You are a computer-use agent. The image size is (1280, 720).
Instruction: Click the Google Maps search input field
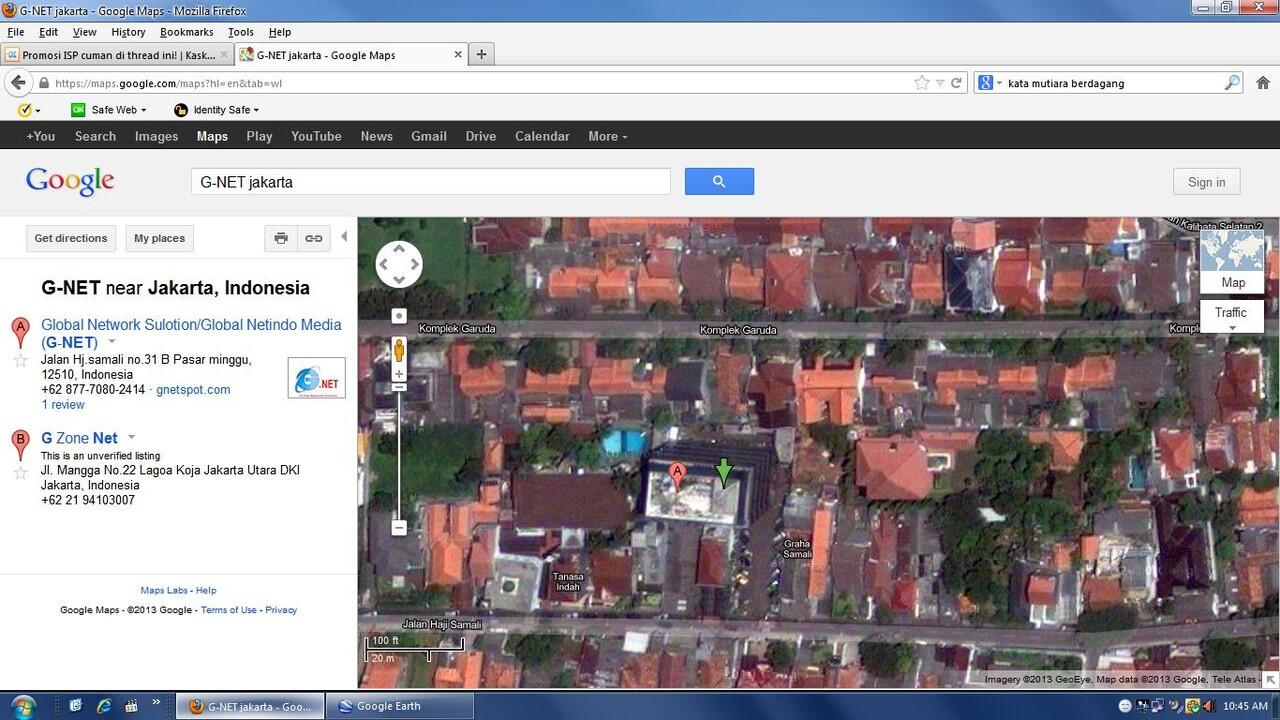(431, 182)
